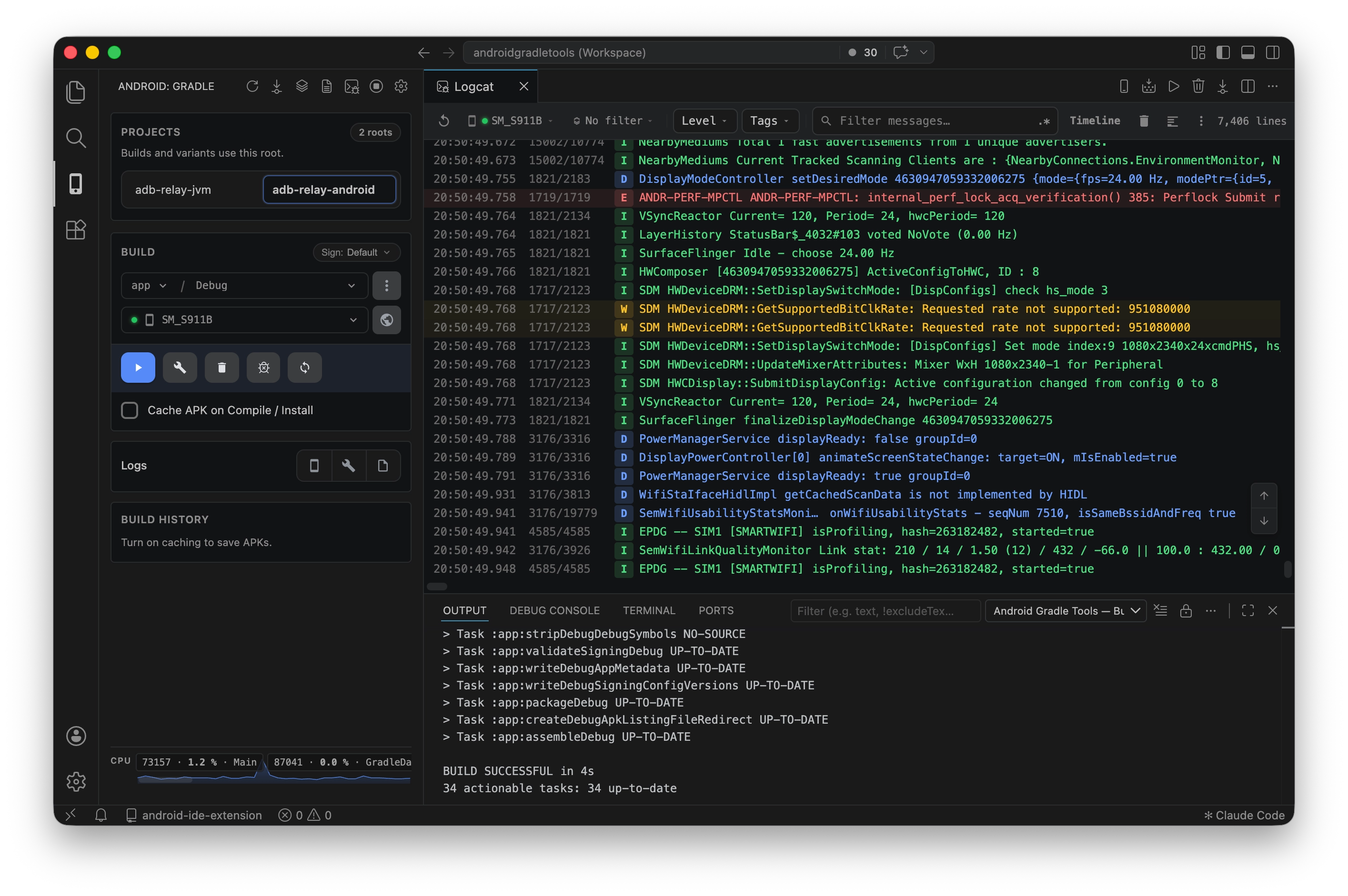1348x896 pixels.
Task: Select adb-relay-android project root
Action: 329,189
